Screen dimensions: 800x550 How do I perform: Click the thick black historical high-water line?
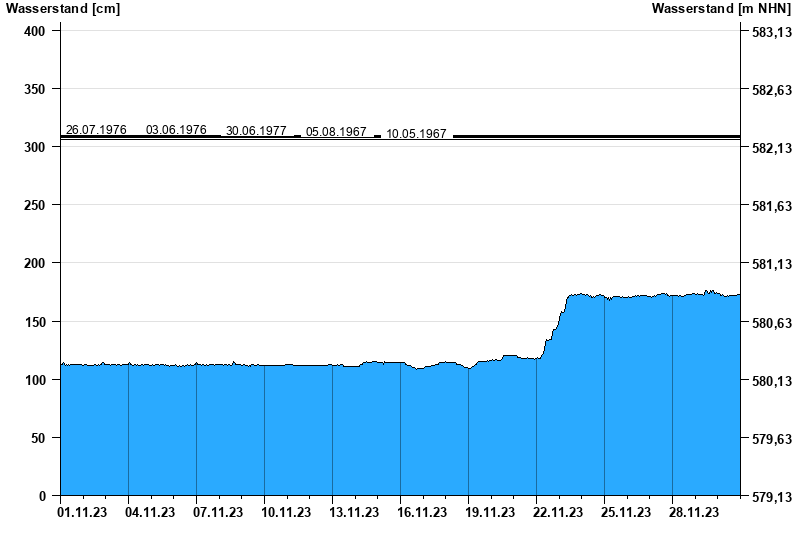[600, 136]
